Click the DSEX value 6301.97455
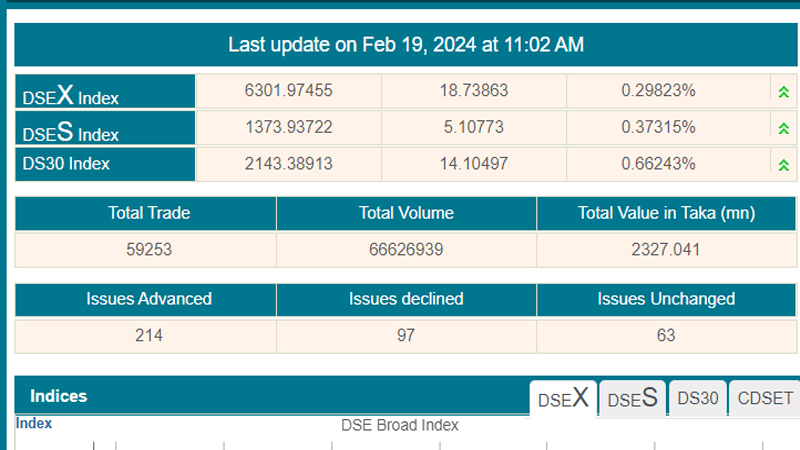Image resolution: width=800 pixels, height=450 pixels. click(288, 91)
